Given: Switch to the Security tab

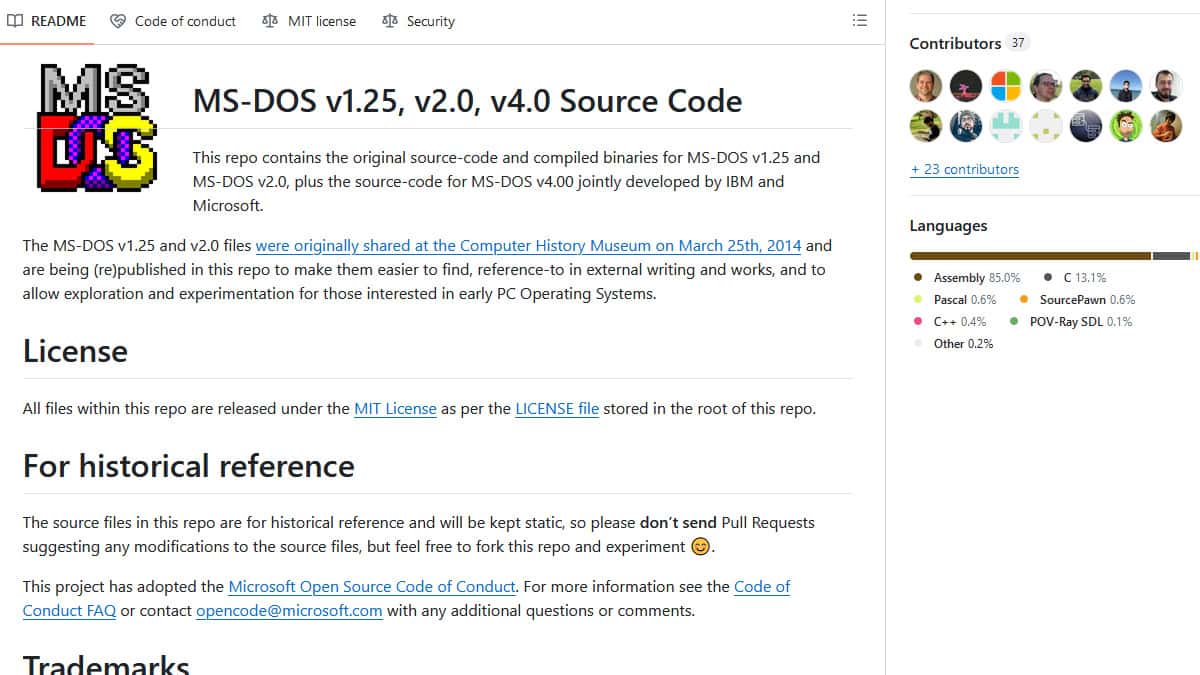Looking at the screenshot, I should pos(419,21).
